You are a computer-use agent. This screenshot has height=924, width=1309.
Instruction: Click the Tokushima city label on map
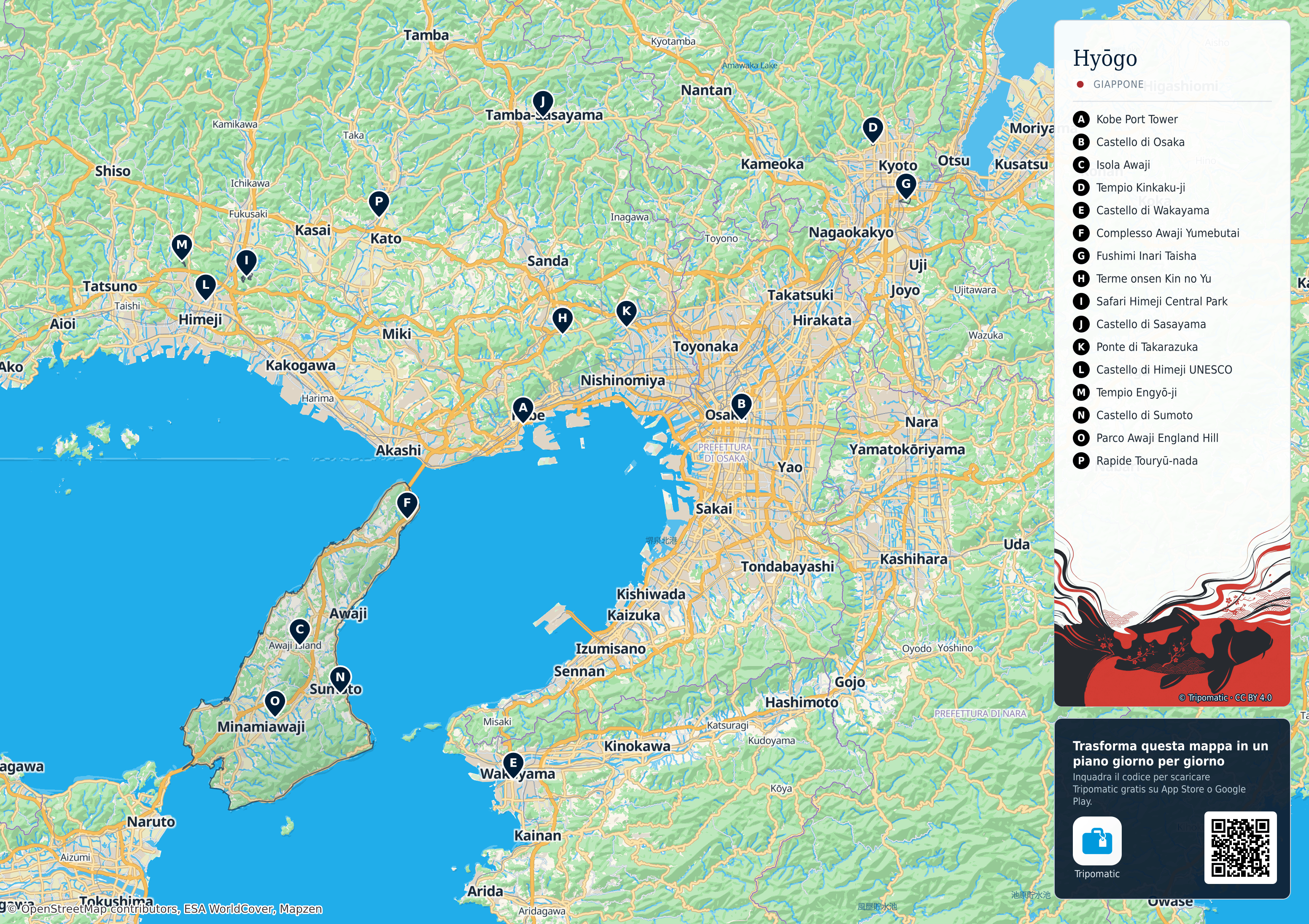116,901
